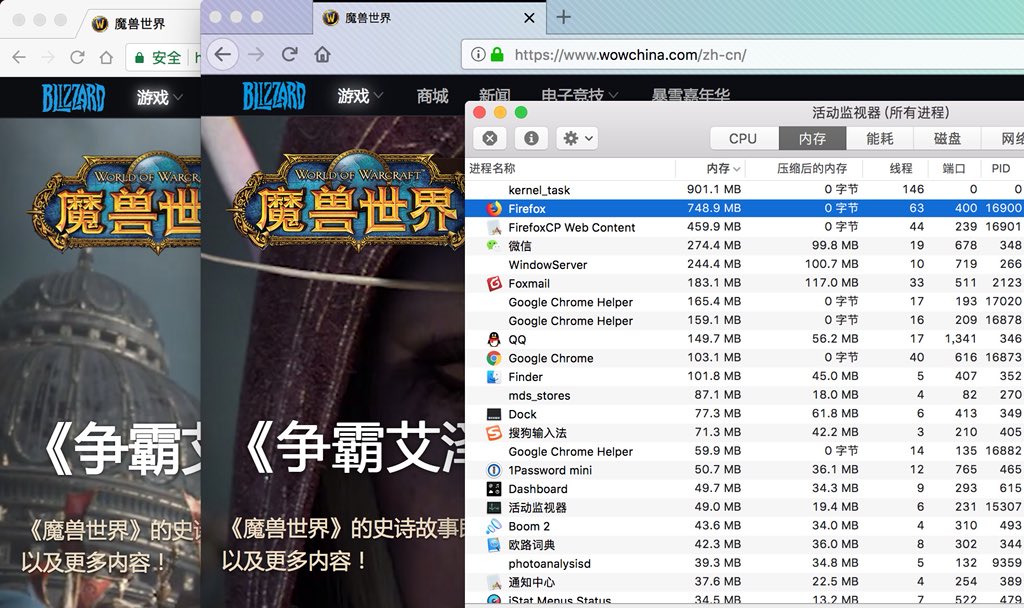Click the Blizzard logo in the Firefox window
1024x608 pixels.
(274, 96)
